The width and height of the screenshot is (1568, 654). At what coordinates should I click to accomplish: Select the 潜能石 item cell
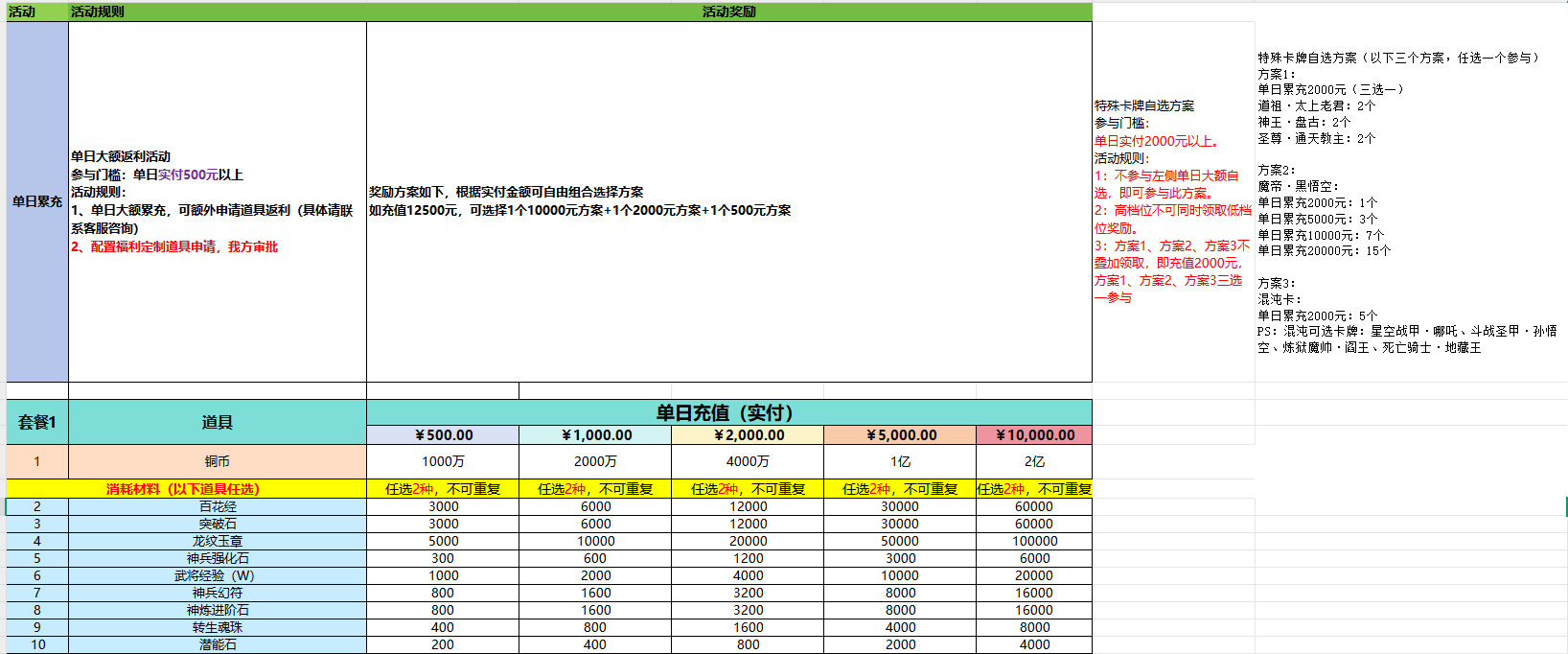217,644
